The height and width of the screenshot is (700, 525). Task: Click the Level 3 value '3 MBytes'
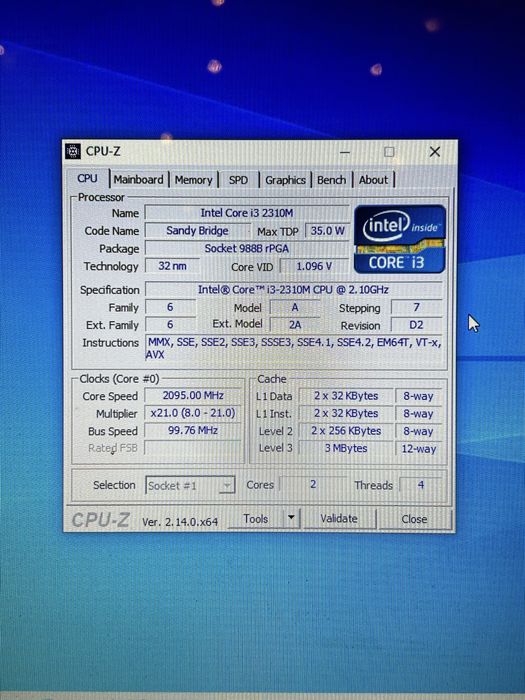pos(346,448)
